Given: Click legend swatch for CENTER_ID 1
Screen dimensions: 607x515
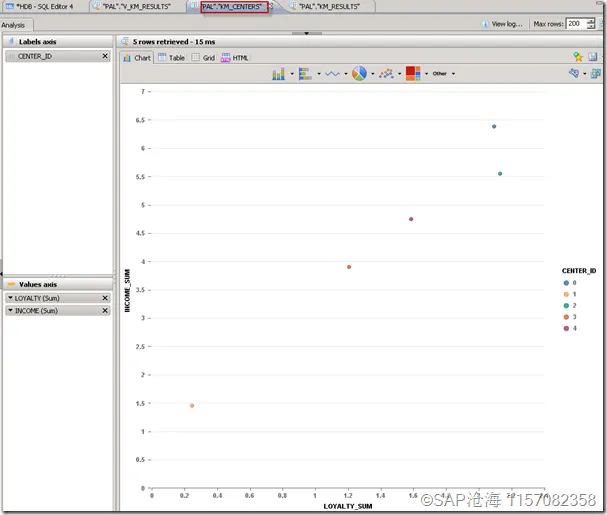Looking at the screenshot, I should [x=566, y=294].
